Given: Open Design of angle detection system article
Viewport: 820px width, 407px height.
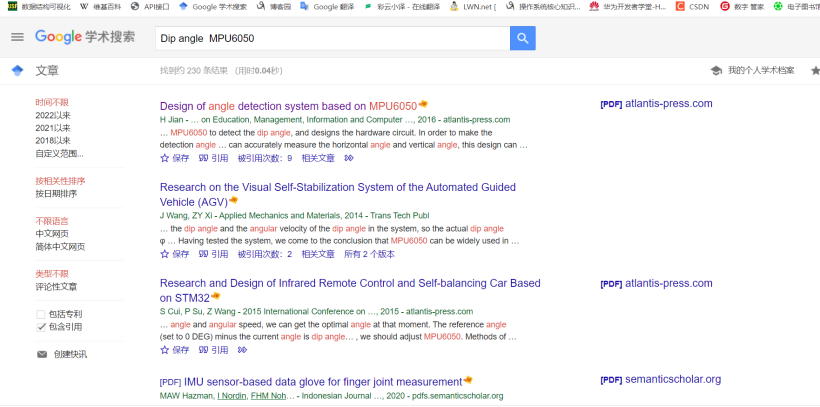Looking at the screenshot, I should tap(289, 106).
